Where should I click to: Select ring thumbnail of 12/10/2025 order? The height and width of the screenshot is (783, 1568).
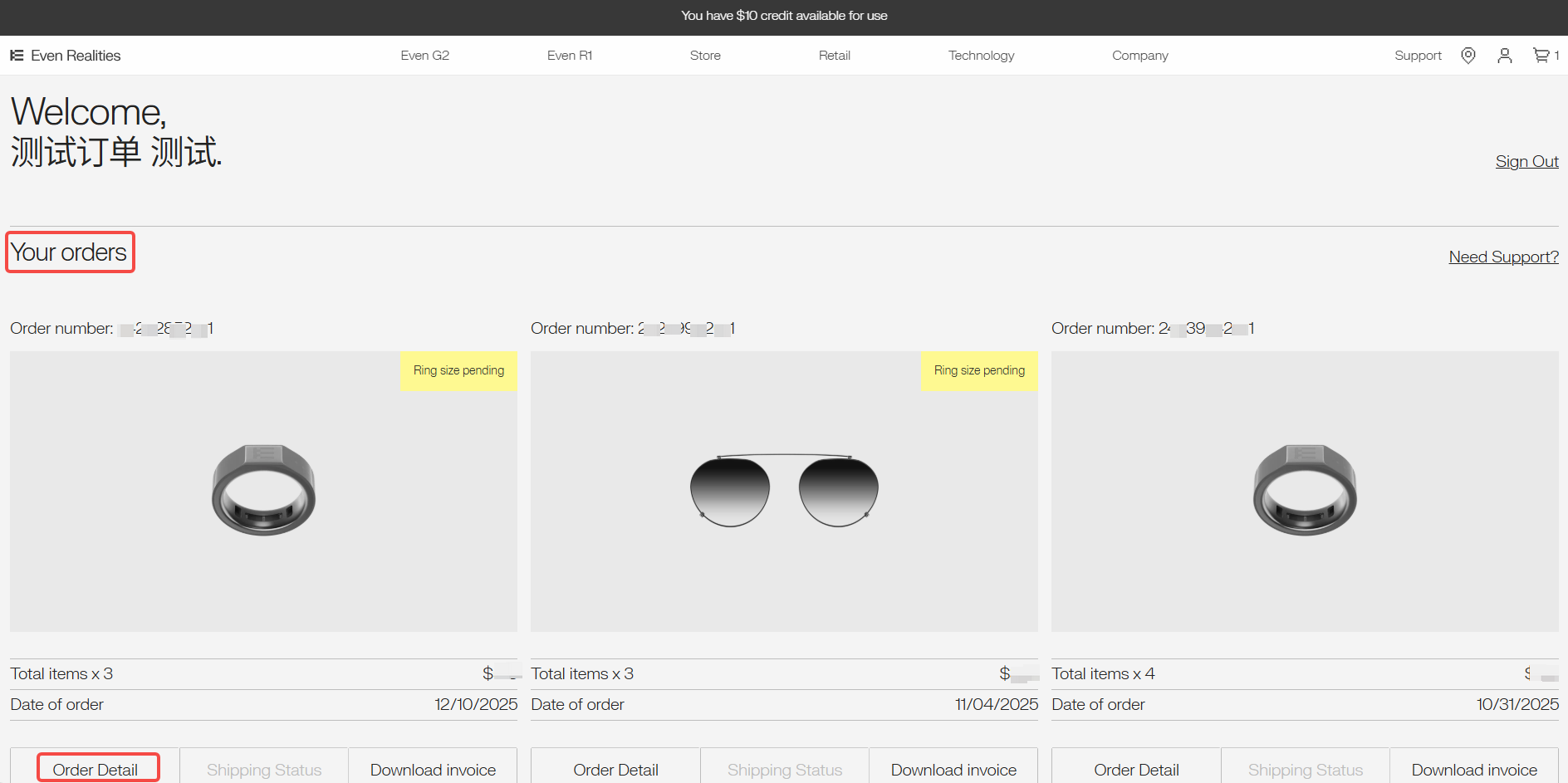point(263,491)
